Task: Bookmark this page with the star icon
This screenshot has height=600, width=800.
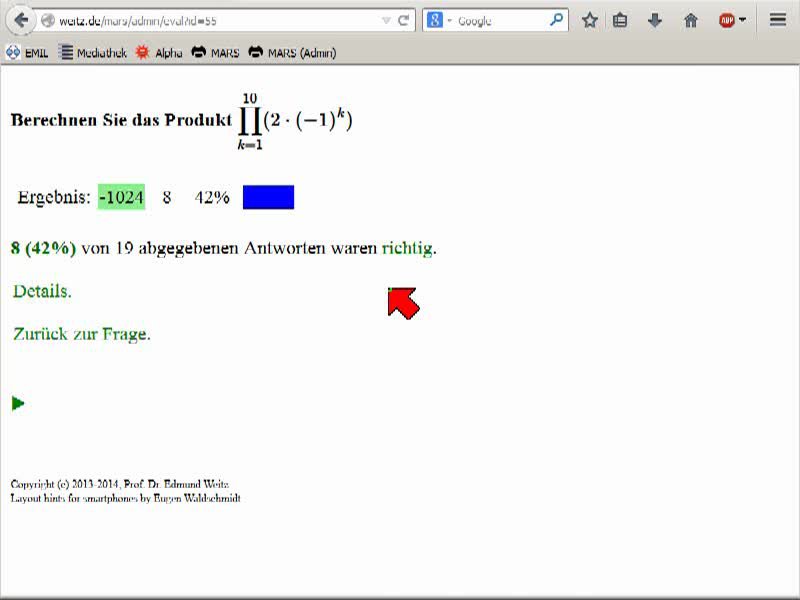Action: 590,20
